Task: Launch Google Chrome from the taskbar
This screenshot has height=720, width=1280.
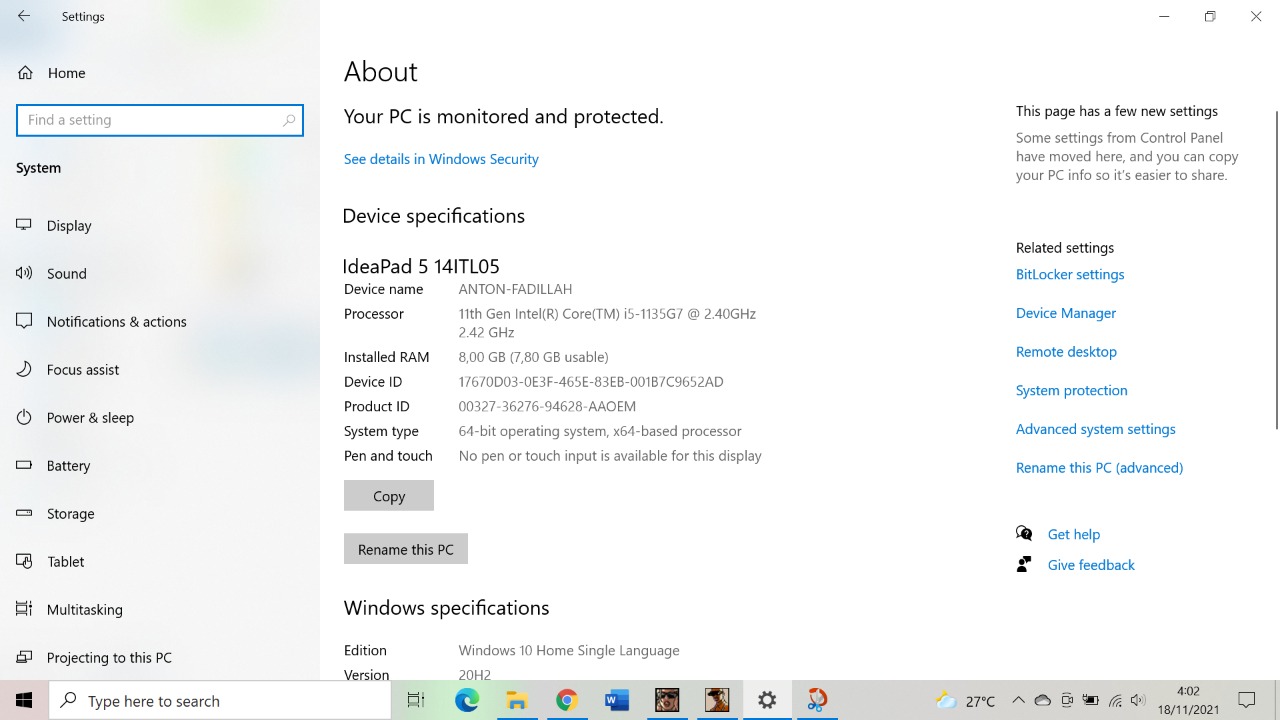Action: tap(567, 700)
